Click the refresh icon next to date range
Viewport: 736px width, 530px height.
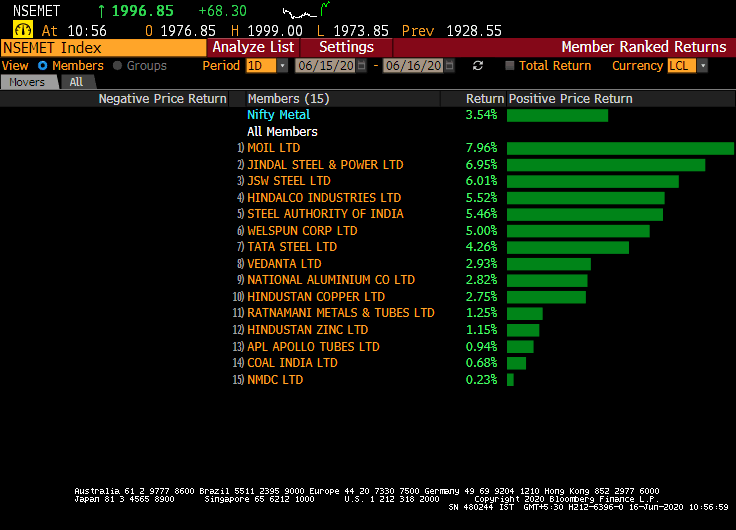pos(478,66)
